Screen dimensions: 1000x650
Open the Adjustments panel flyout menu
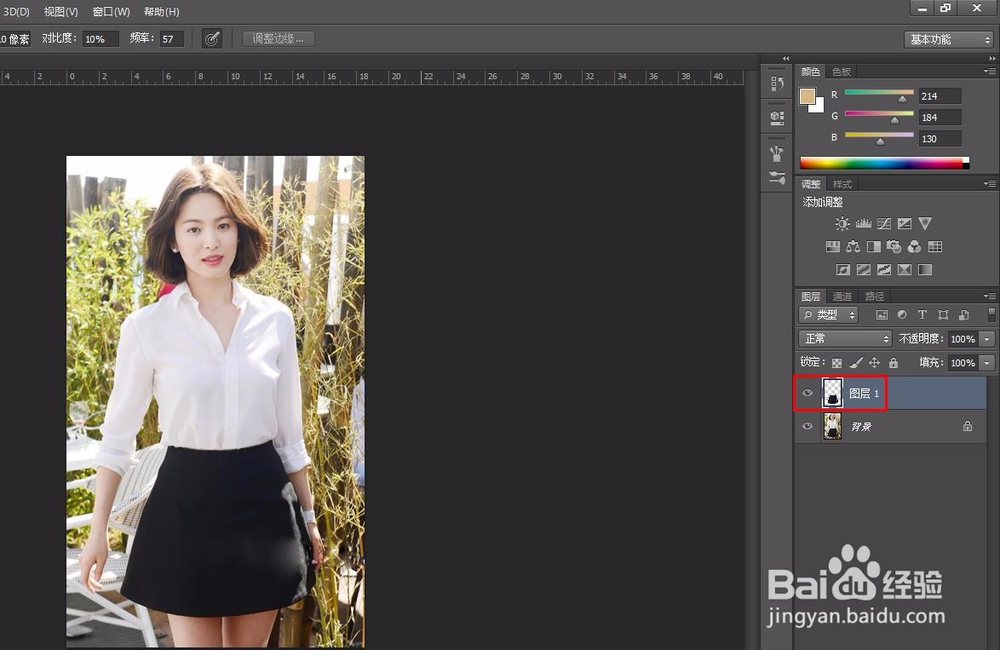(x=989, y=184)
